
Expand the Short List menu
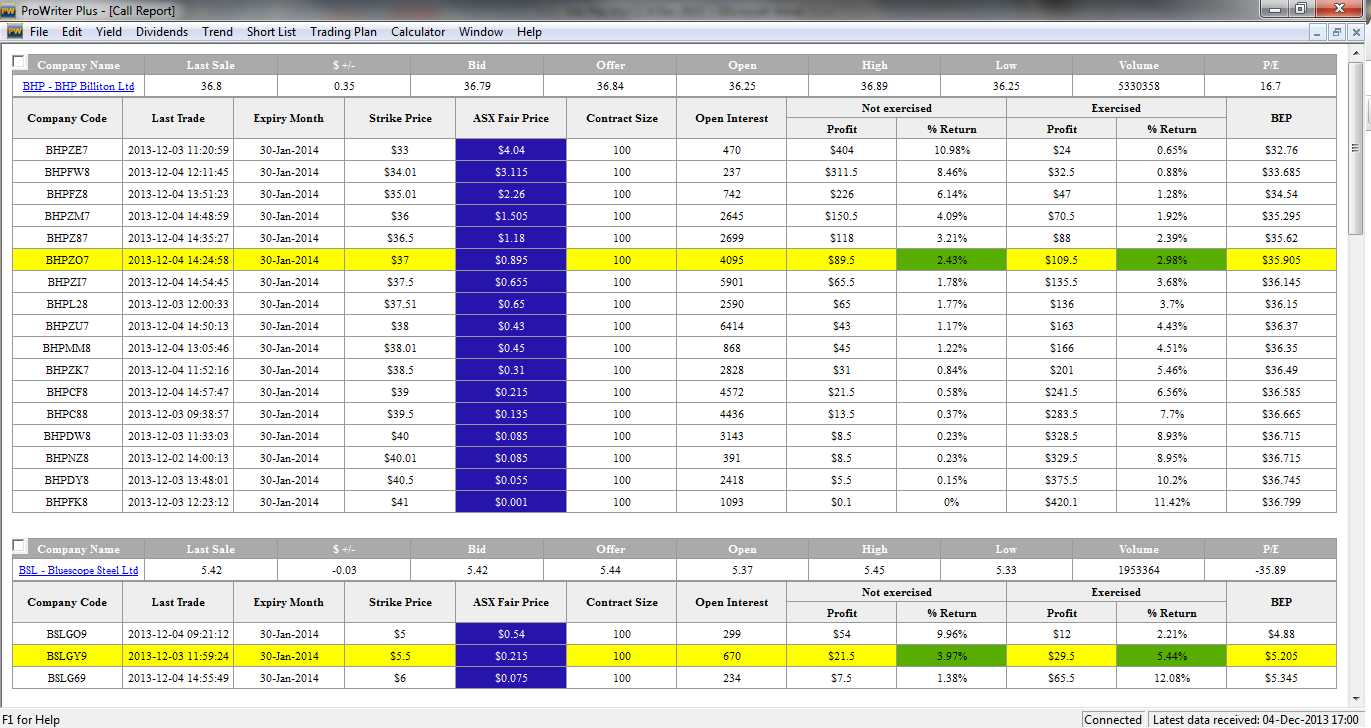click(x=271, y=32)
